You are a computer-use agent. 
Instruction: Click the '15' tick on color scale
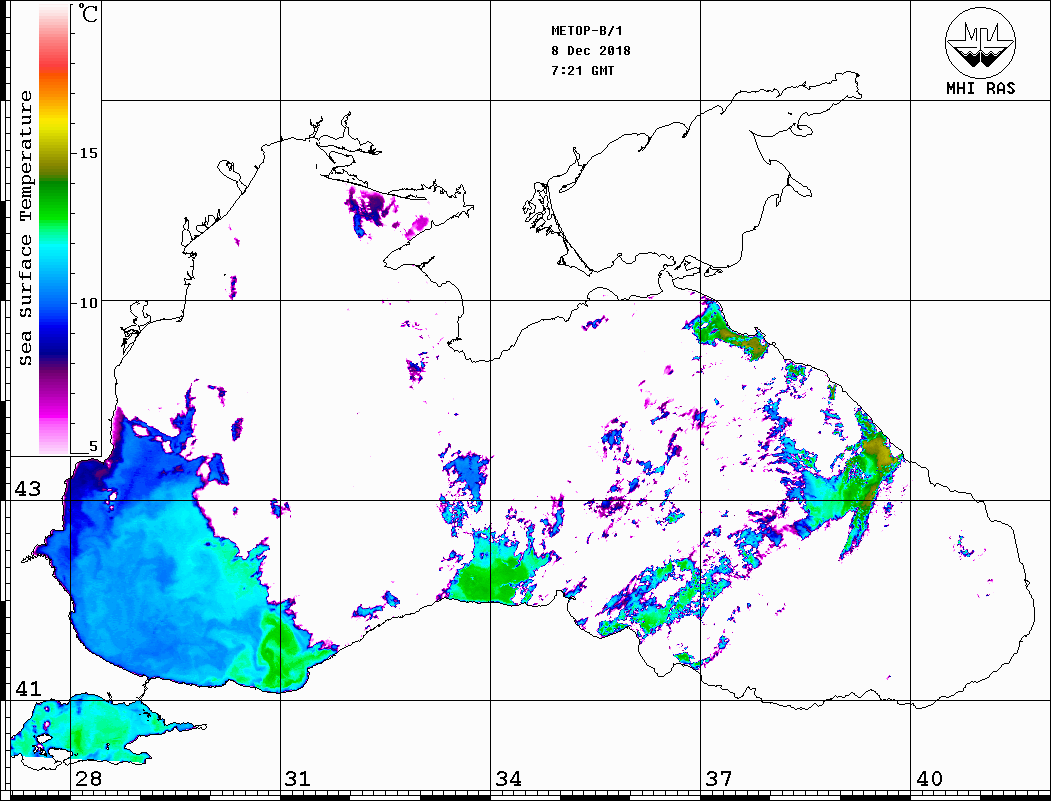tap(88, 153)
